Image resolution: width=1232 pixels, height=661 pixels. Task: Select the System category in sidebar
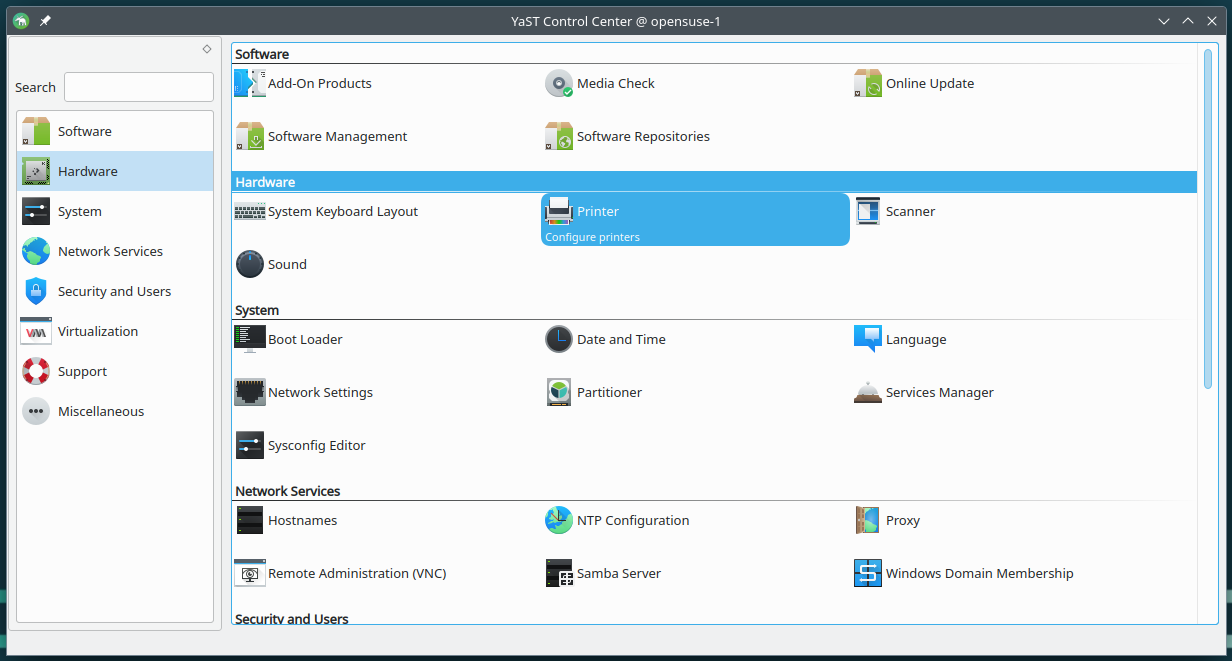(x=80, y=212)
